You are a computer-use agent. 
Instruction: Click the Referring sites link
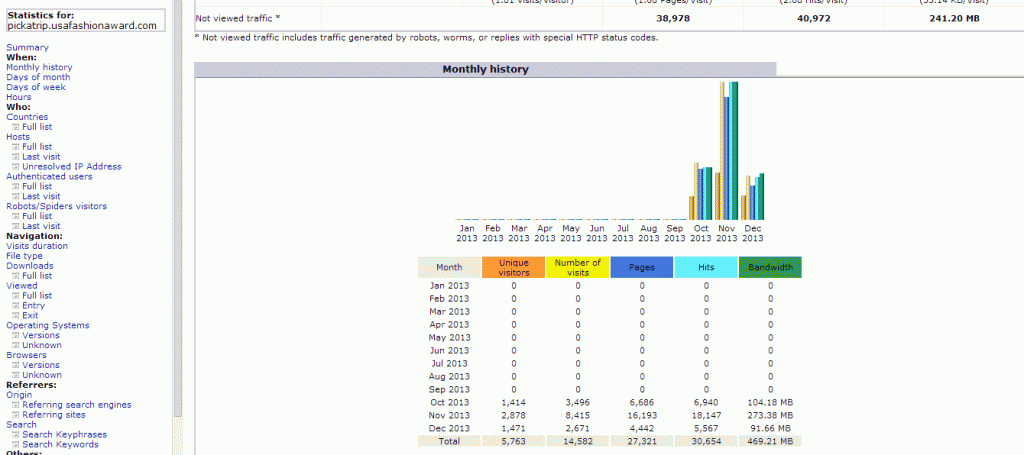[x=54, y=415]
